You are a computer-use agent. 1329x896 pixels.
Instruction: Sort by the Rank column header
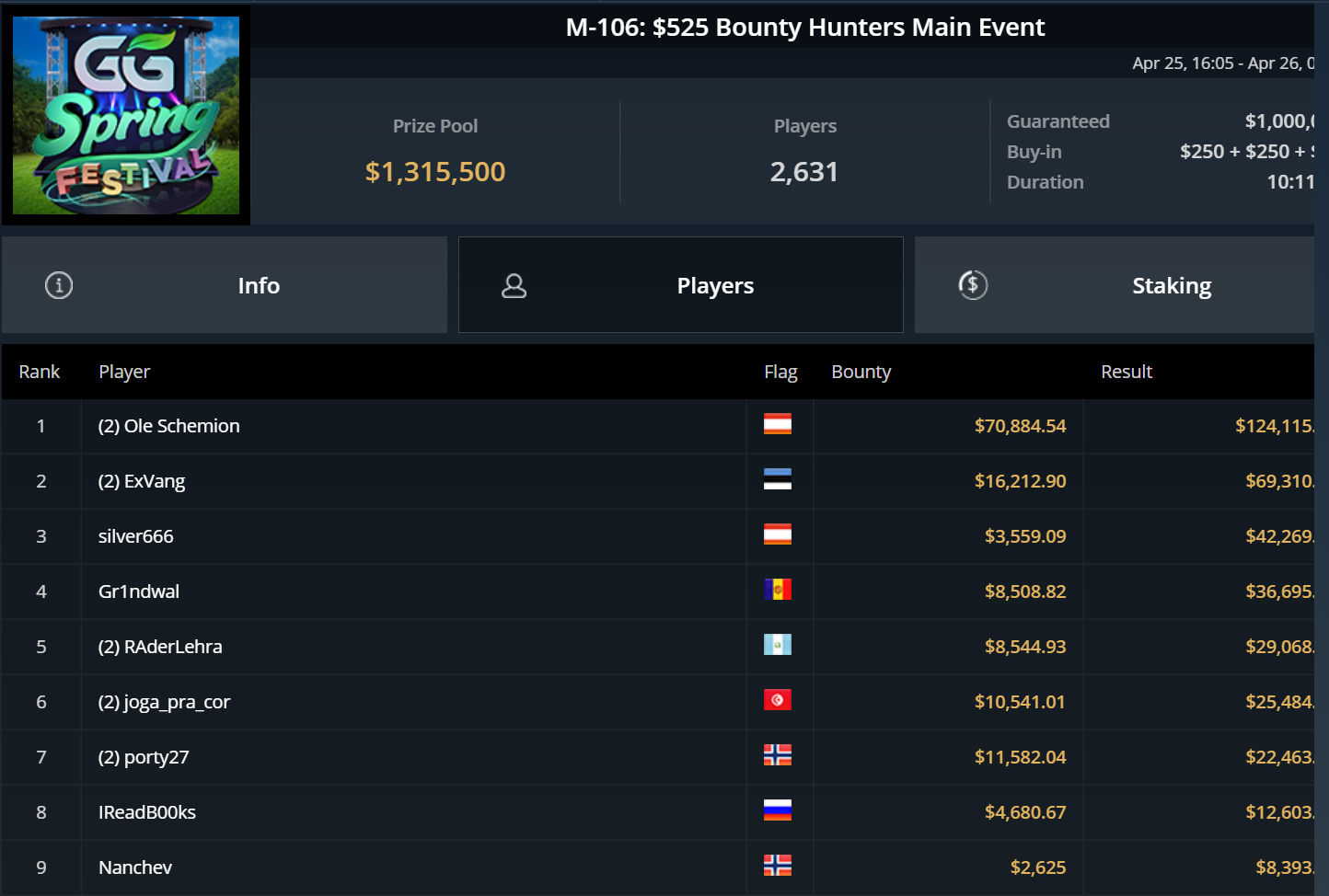coord(40,372)
